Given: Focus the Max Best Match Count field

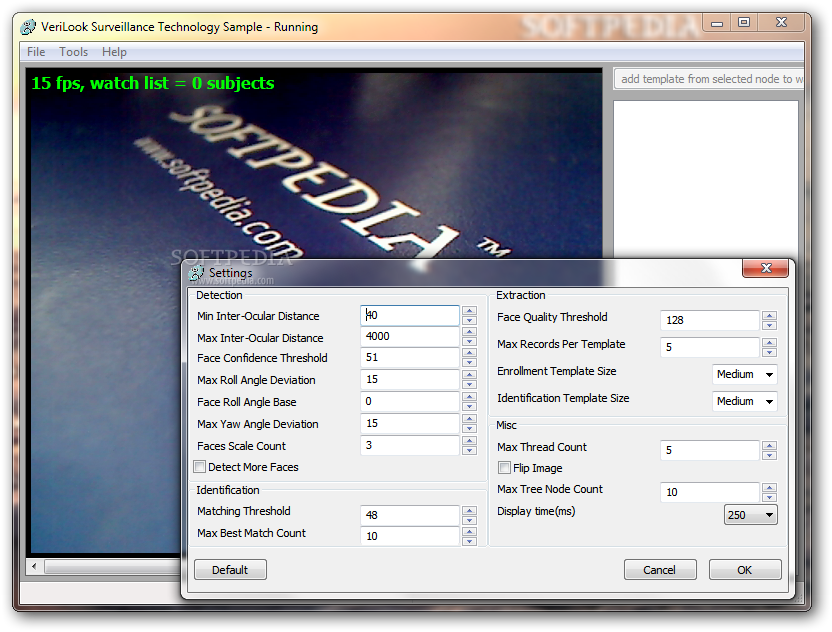Looking at the screenshot, I should click(x=410, y=536).
